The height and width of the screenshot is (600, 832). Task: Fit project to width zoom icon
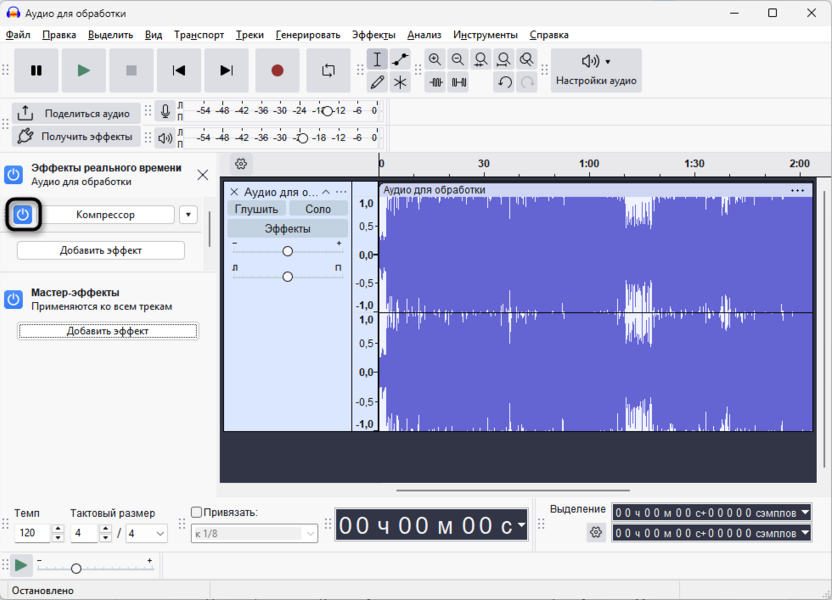point(504,59)
